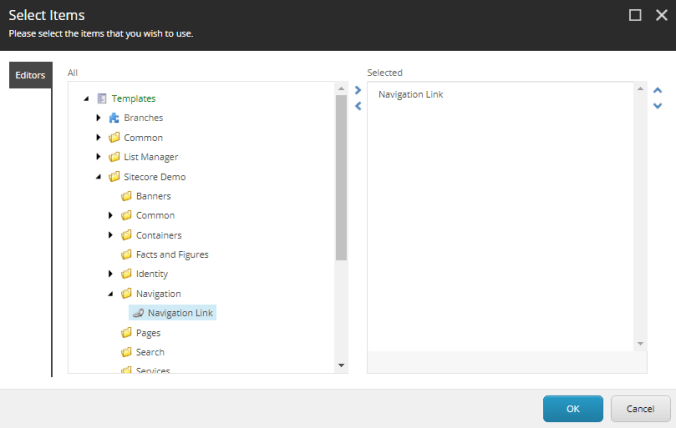676x428 pixels.
Task: Expand the Identity folder
Action: [x=110, y=274]
